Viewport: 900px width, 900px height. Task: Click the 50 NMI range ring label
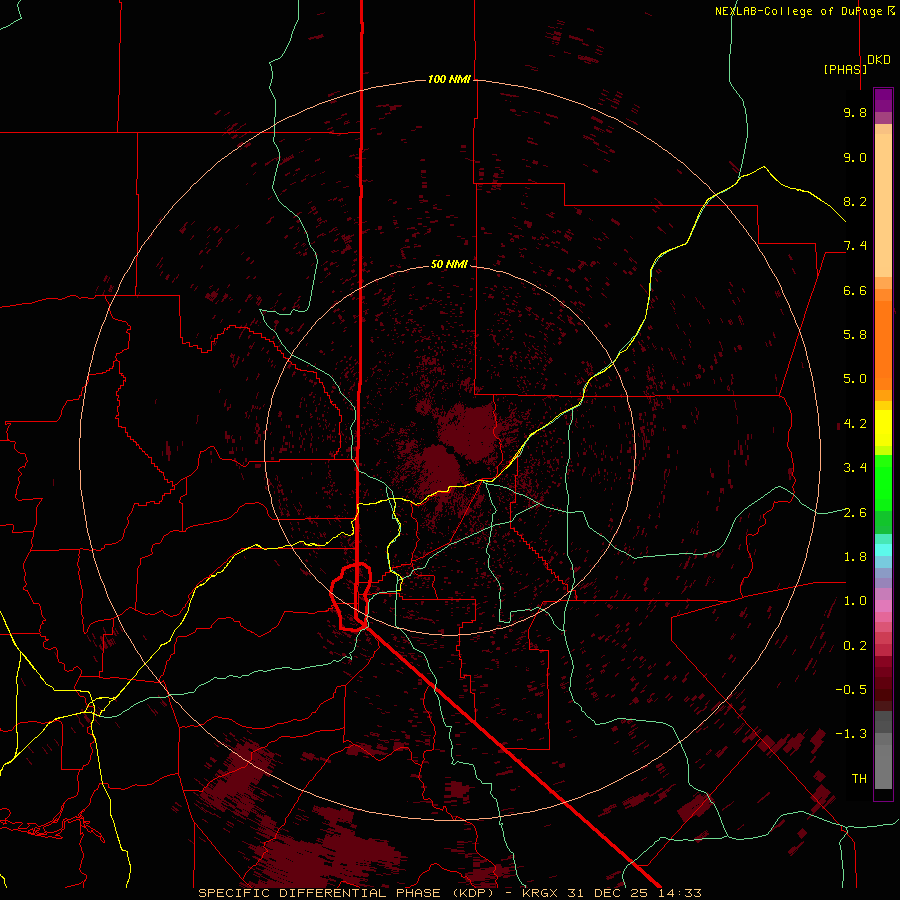click(449, 265)
